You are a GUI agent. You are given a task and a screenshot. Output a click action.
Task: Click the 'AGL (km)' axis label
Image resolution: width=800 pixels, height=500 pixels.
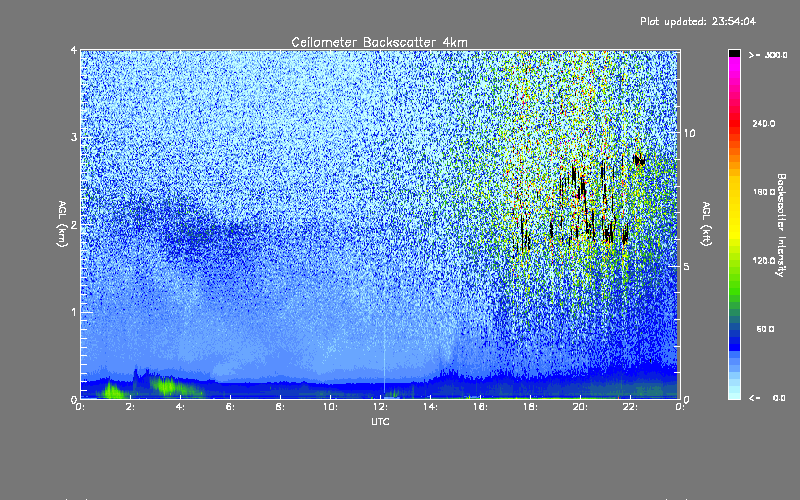[x=63, y=224]
